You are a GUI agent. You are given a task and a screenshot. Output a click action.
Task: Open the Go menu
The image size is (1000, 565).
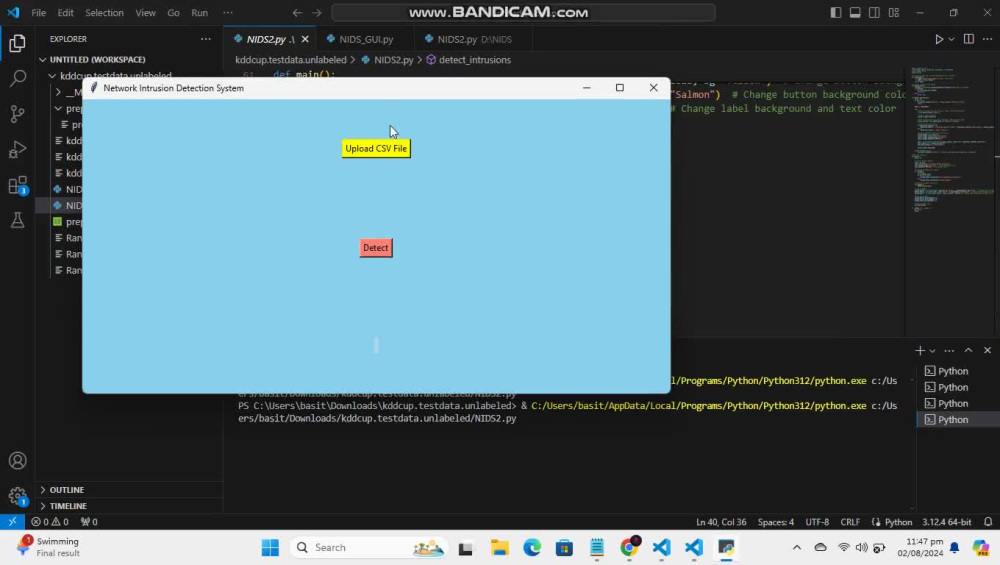click(x=173, y=12)
